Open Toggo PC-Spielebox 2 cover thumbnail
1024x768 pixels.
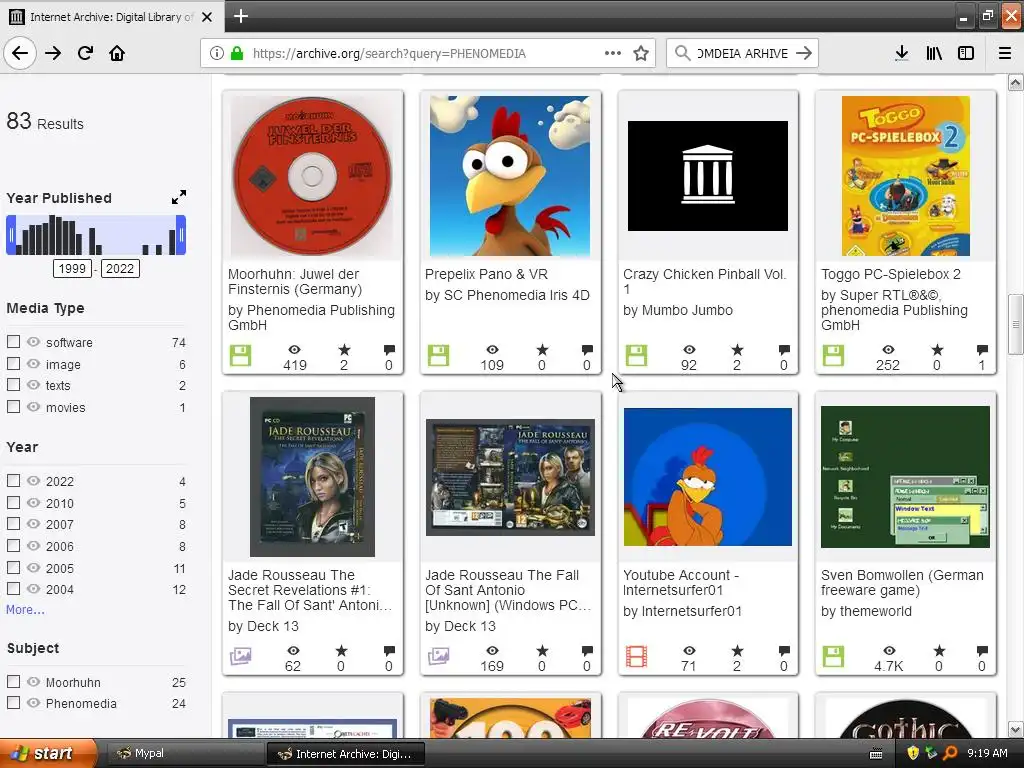click(905, 176)
